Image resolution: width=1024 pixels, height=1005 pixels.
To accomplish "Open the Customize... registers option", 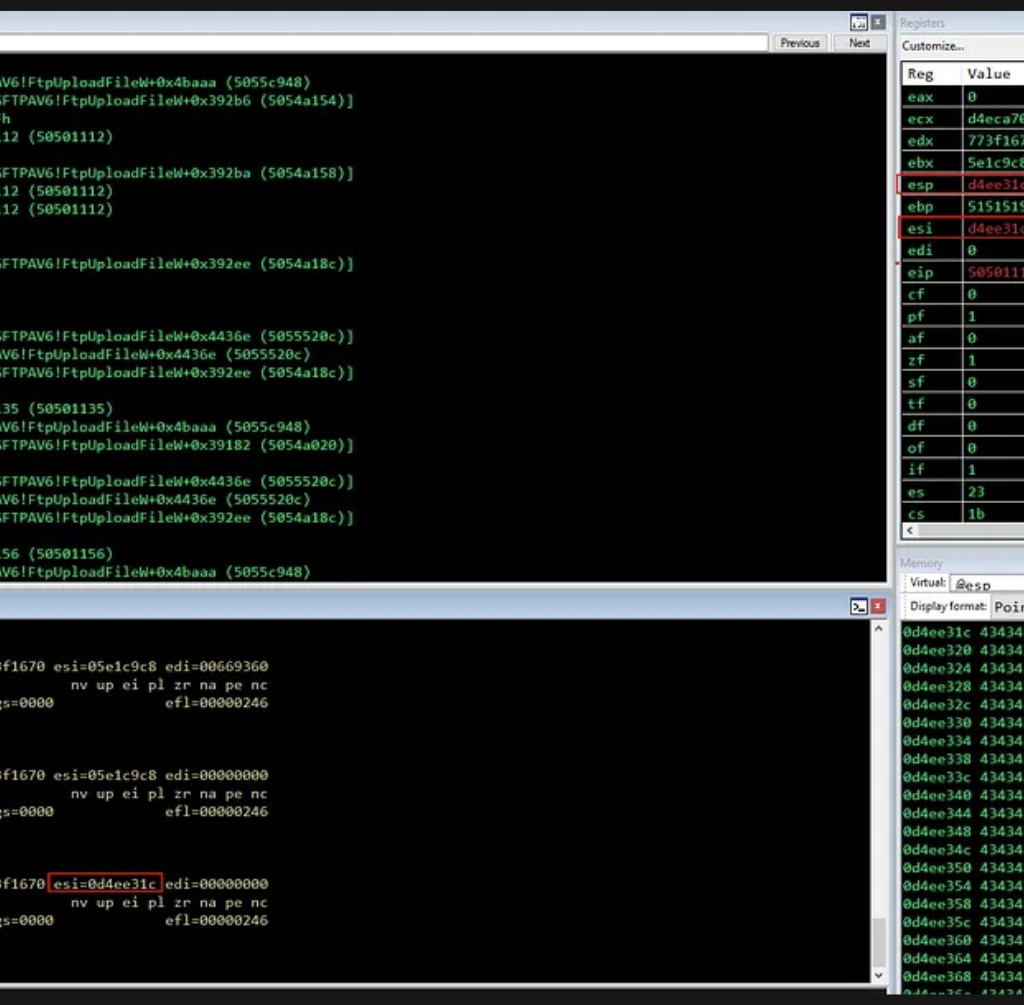I will coord(933,46).
